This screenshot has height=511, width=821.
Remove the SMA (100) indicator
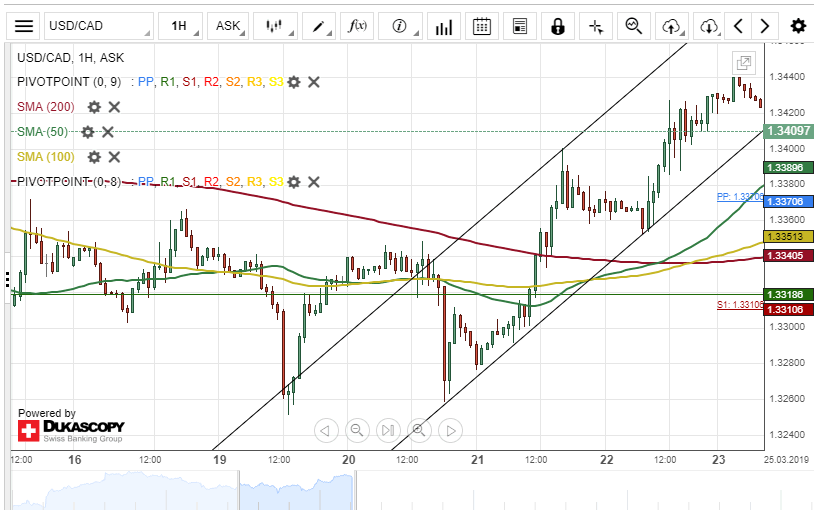coord(114,157)
